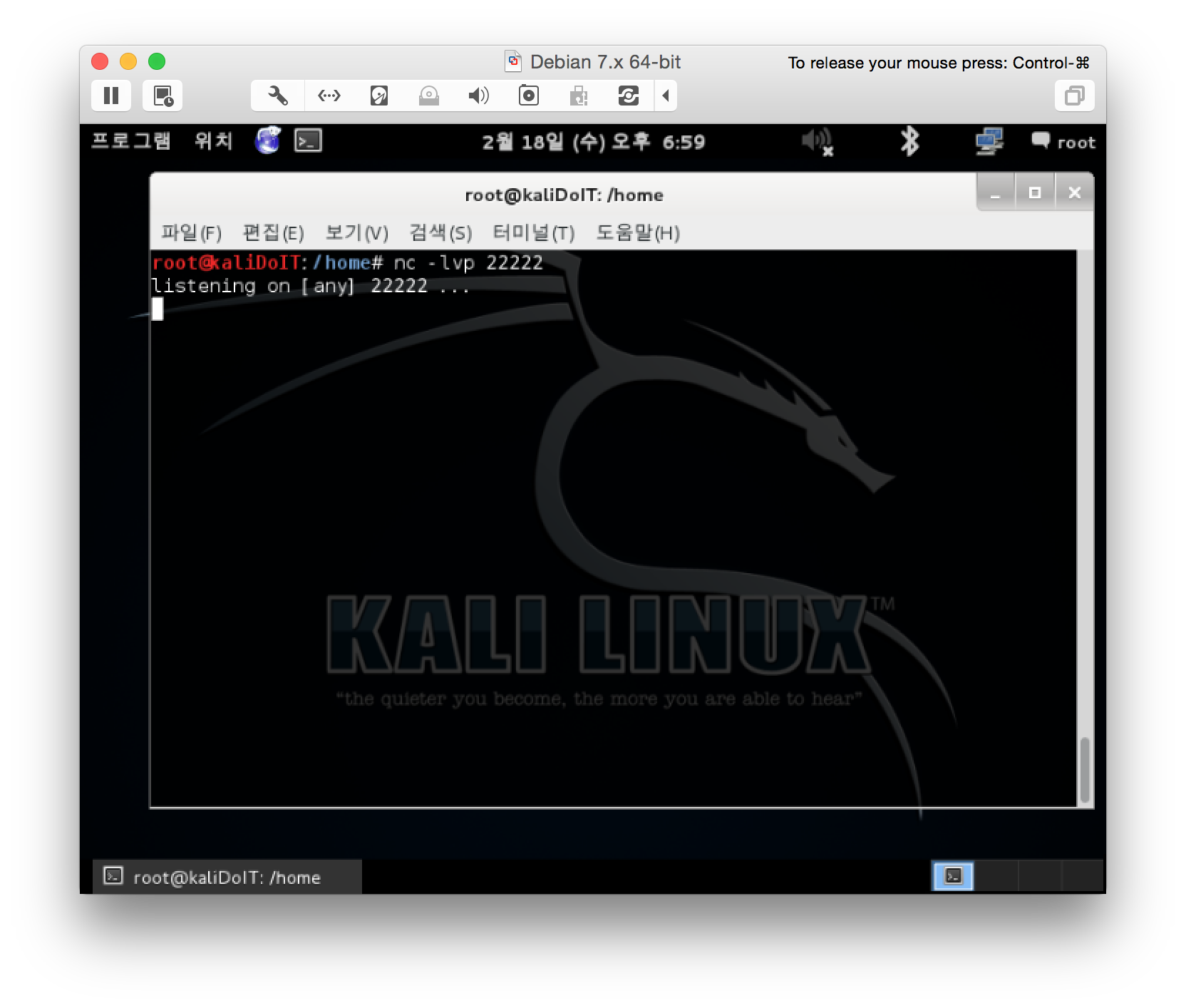Click the taskbar entry root@kaliDoIT: /home
The height and width of the screenshot is (1008, 1186).
click(227, 877)
